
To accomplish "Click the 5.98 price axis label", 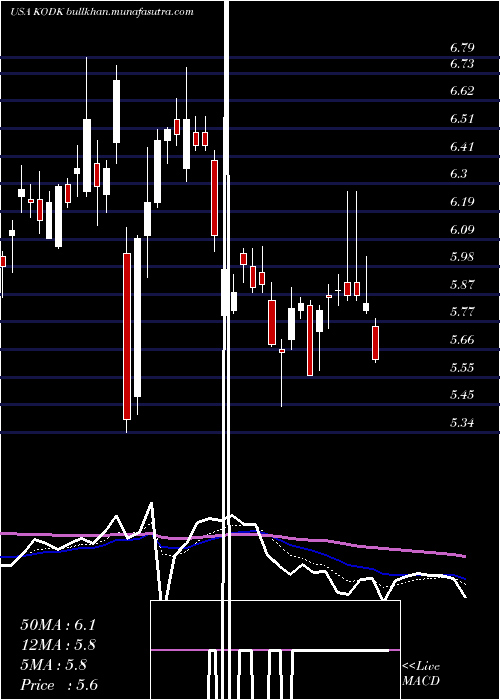I will pyautogui.click(x=462, y=257).
